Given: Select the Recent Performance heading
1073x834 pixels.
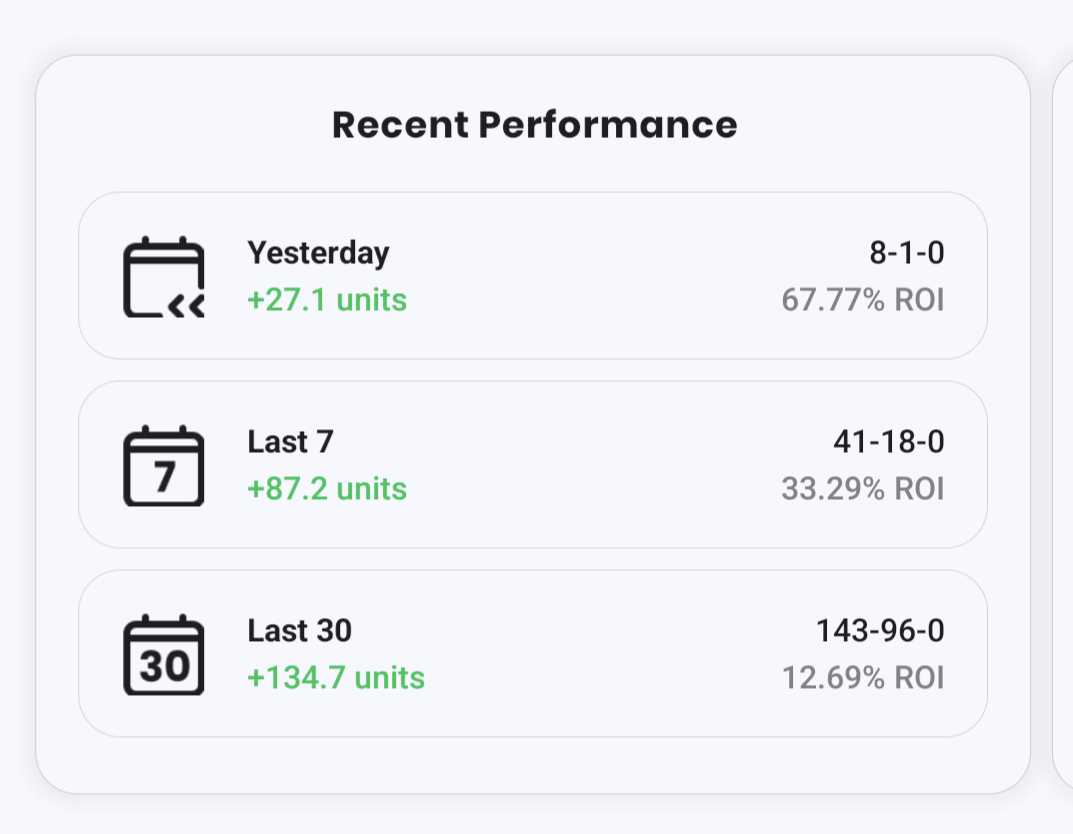Looking at the screenshot, I should coord(534,125).
